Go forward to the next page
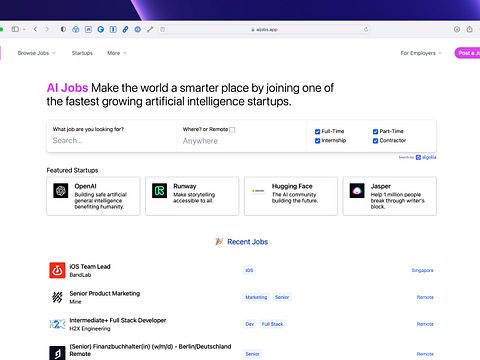Viewport: 480px width, 360px height. 47,29
